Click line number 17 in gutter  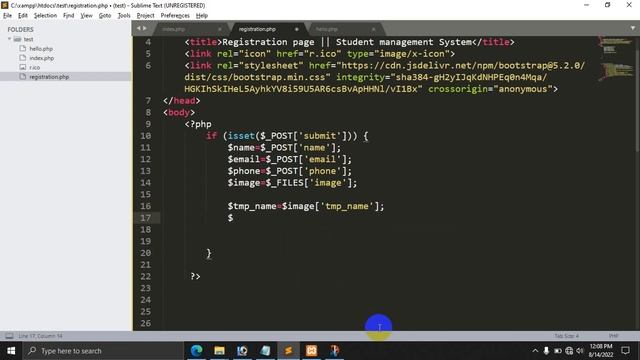point(146,218)
